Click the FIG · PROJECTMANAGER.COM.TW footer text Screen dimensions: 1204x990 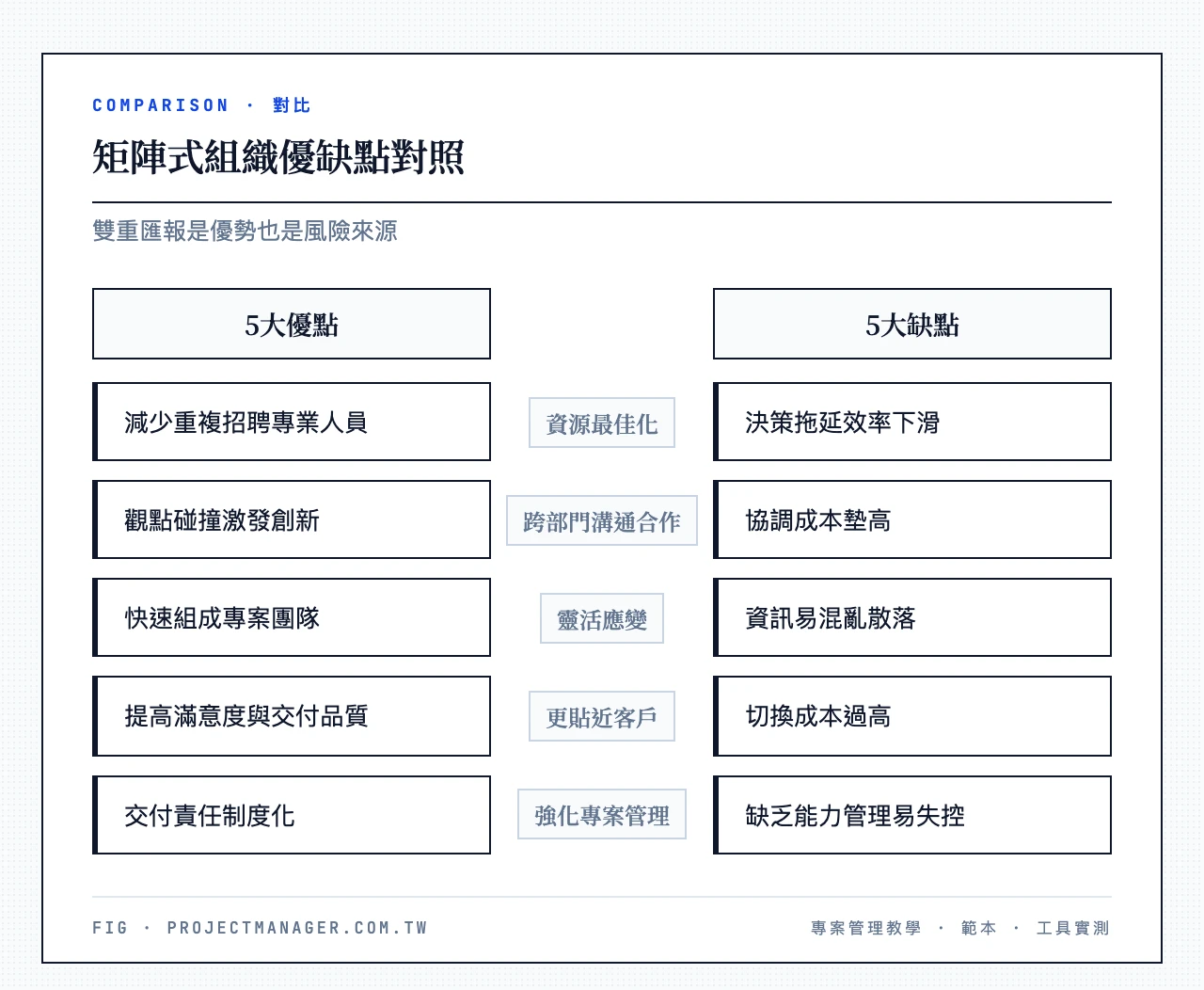click(261, 928)
